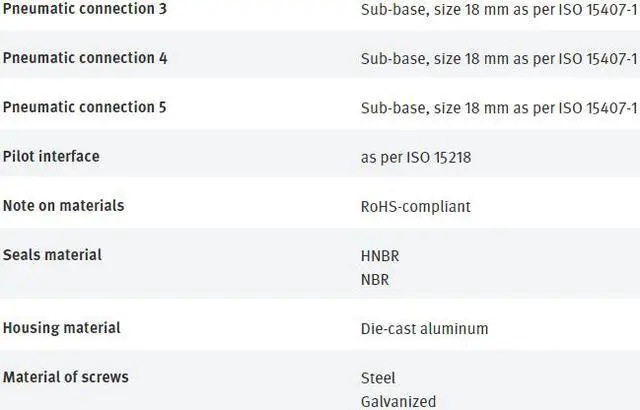
Task: Select the 'Pilot interface' row label
Action: tap(51, 156)
